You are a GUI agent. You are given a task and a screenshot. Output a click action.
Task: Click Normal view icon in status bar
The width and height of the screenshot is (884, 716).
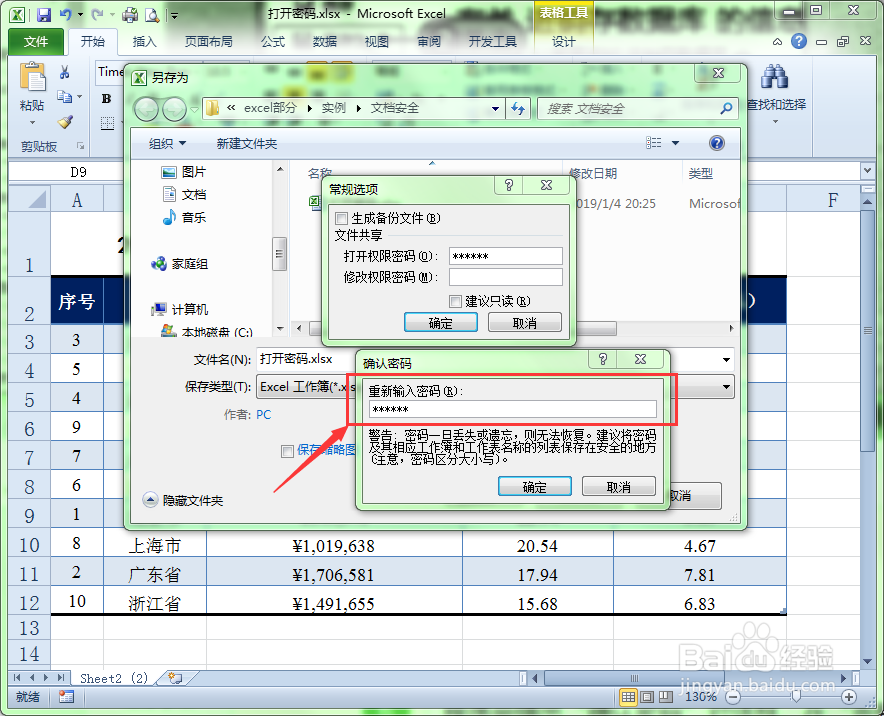628,697
